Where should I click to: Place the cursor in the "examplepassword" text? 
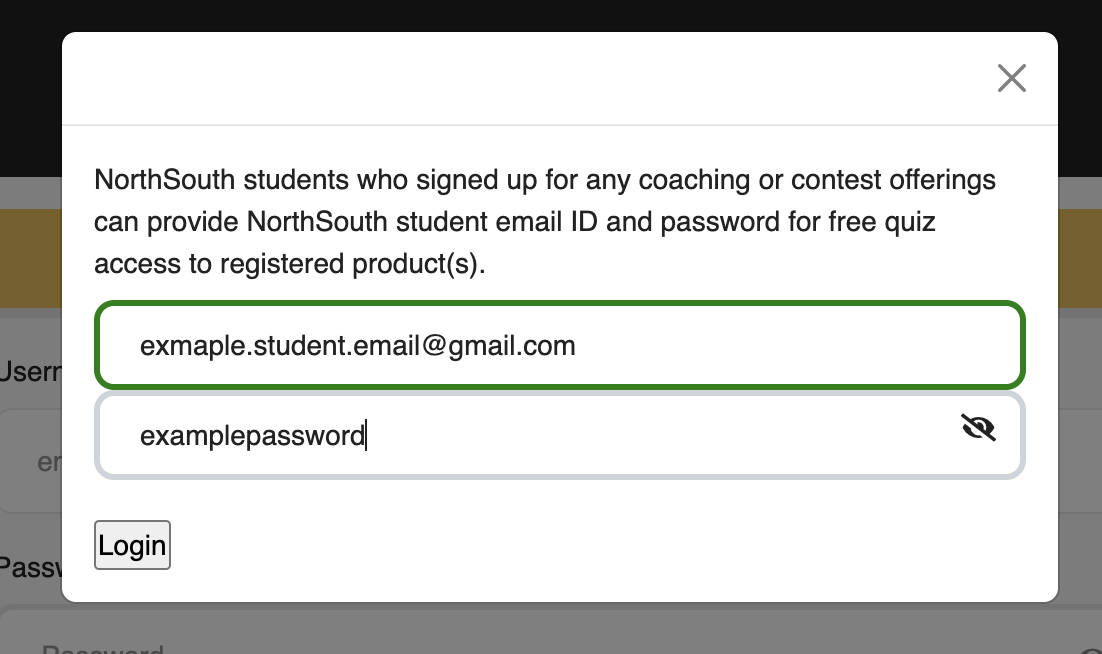point(252,436)
